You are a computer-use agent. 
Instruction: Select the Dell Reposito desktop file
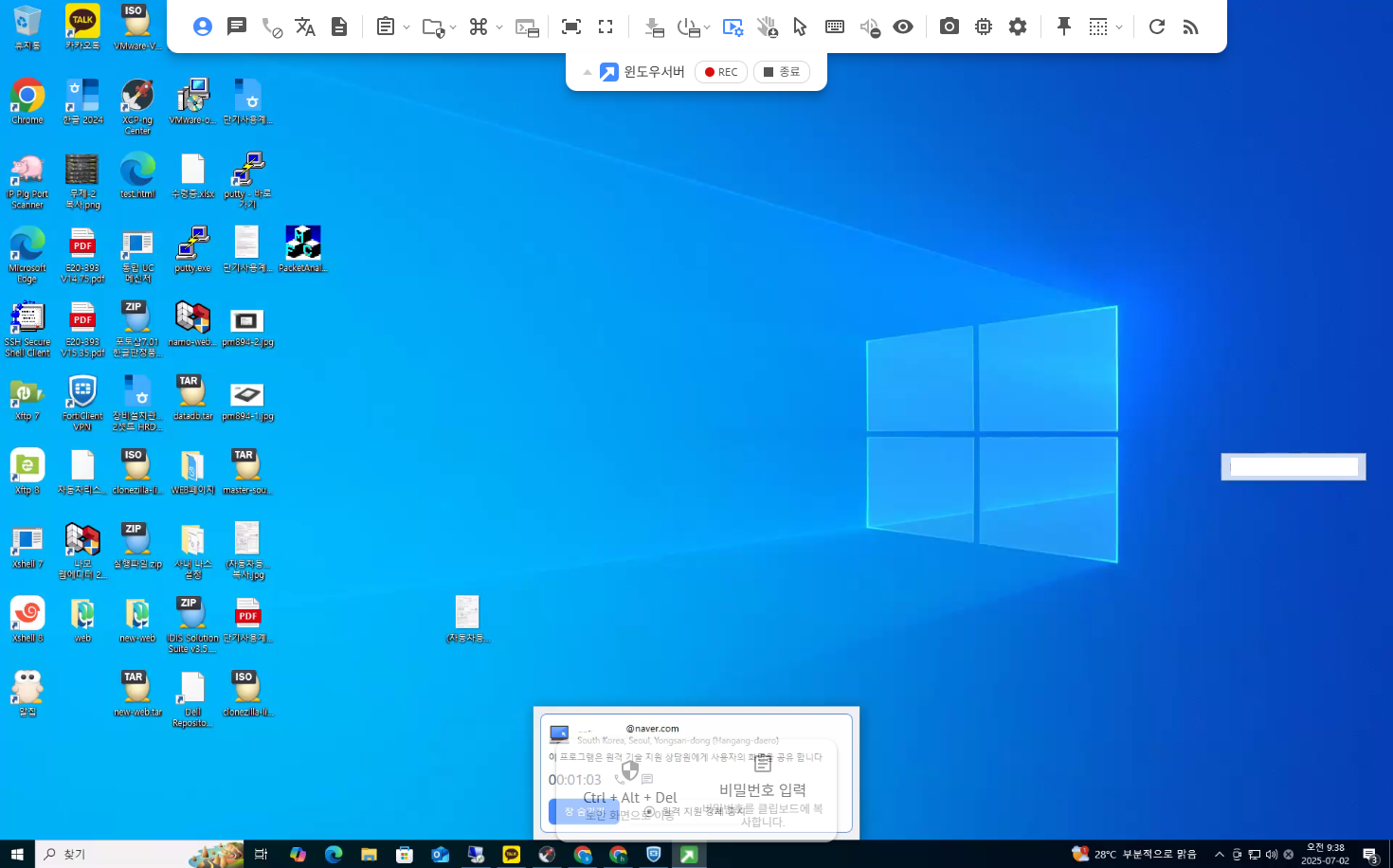(192, 698)
